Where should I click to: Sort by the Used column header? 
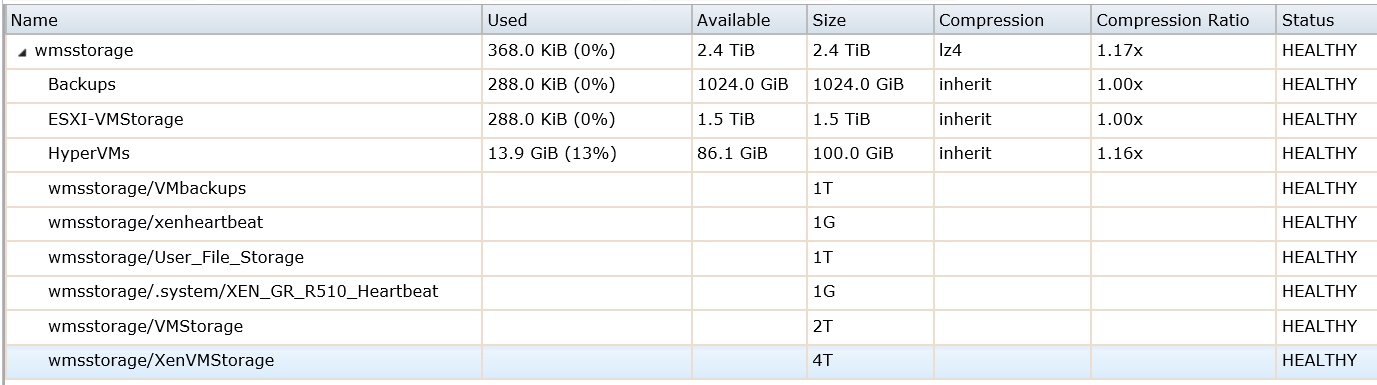click(x=587, y=20)
